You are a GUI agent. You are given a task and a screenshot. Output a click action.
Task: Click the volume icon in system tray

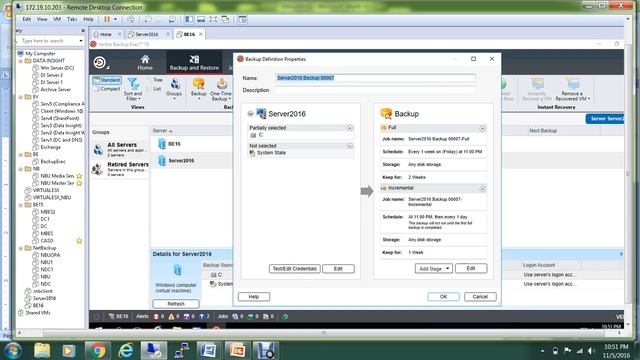(591, 350)
